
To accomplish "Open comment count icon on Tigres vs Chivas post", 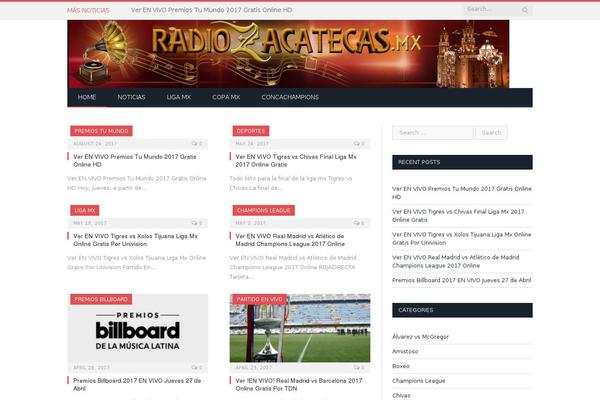I will pos(359,144).
